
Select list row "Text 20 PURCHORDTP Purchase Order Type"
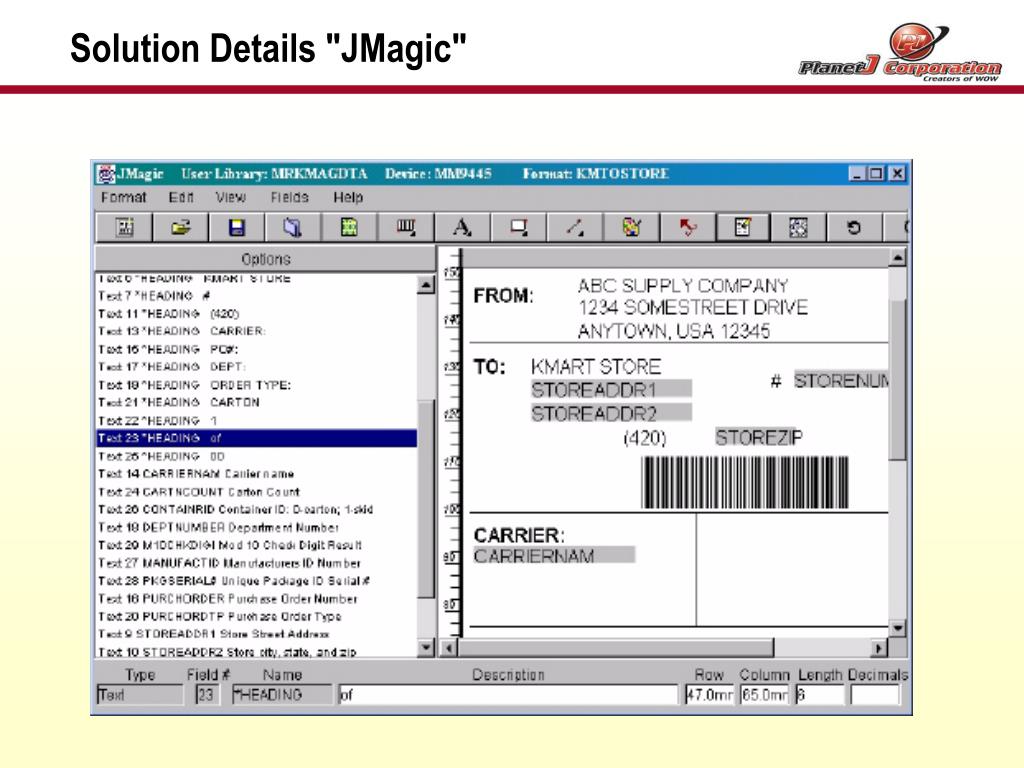257,616
